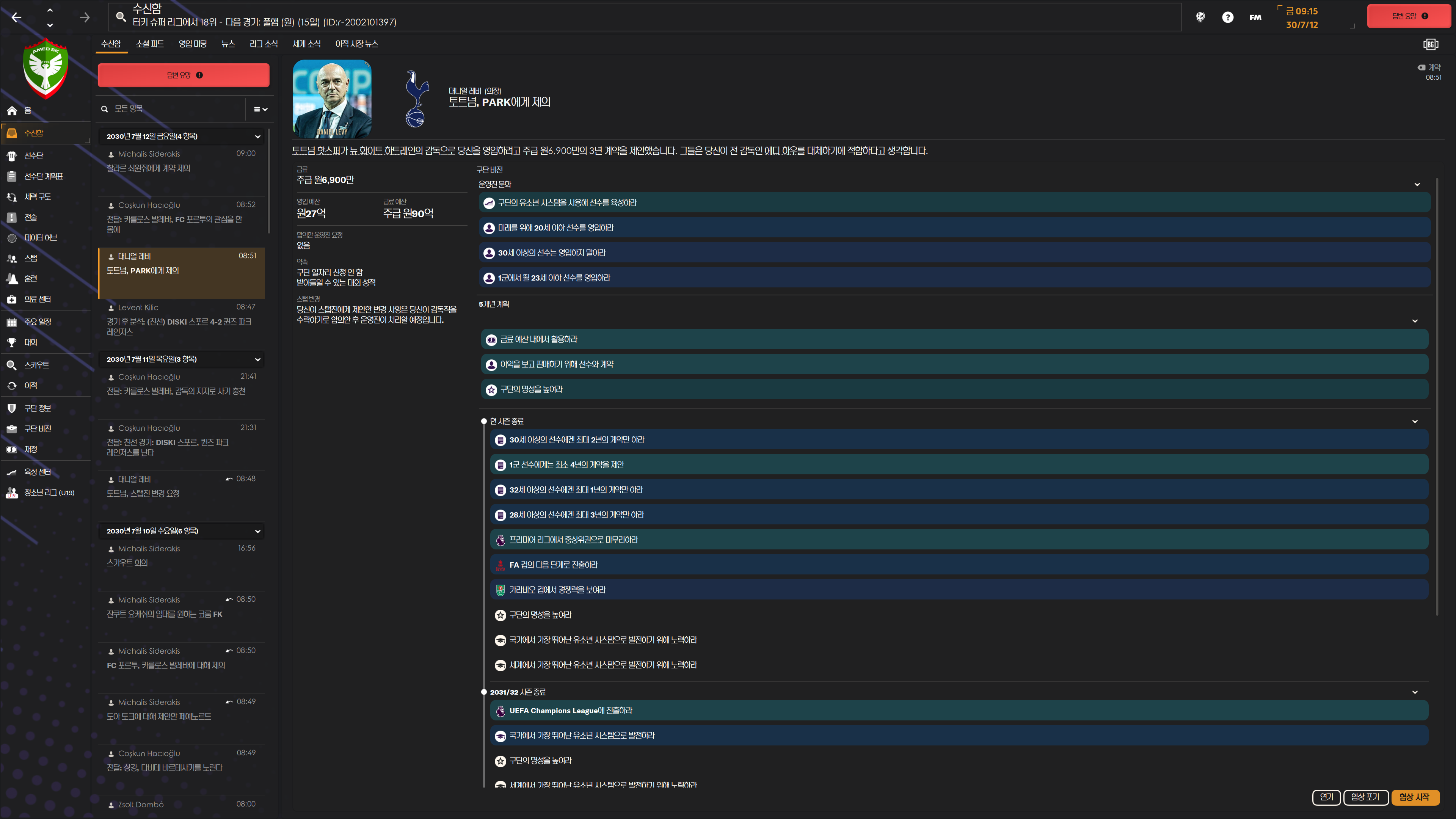
Task: Open 전술 (Tactics) in the sidebar
Action: tap(30, 217)
